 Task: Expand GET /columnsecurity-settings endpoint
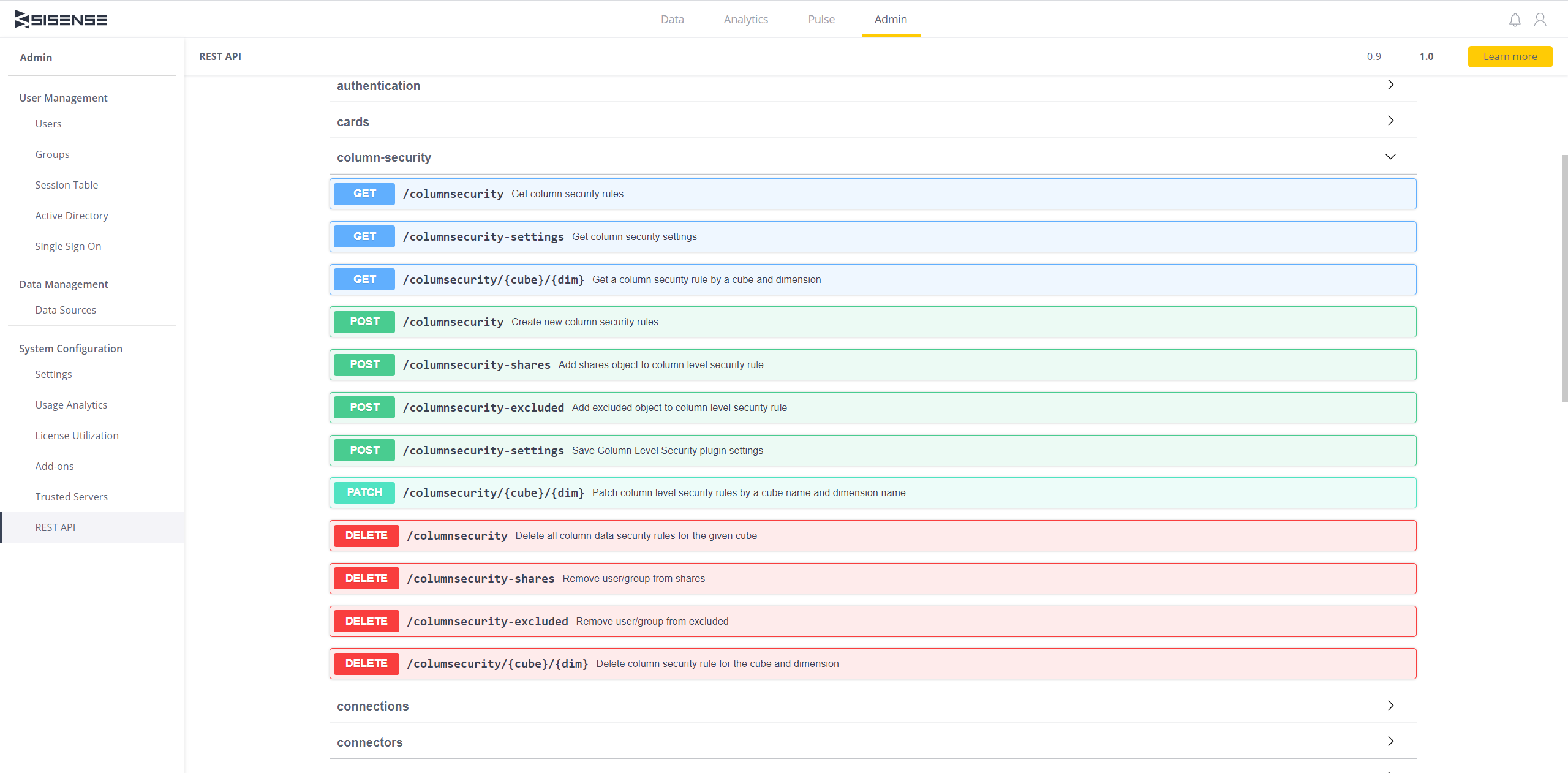[873, 236]
